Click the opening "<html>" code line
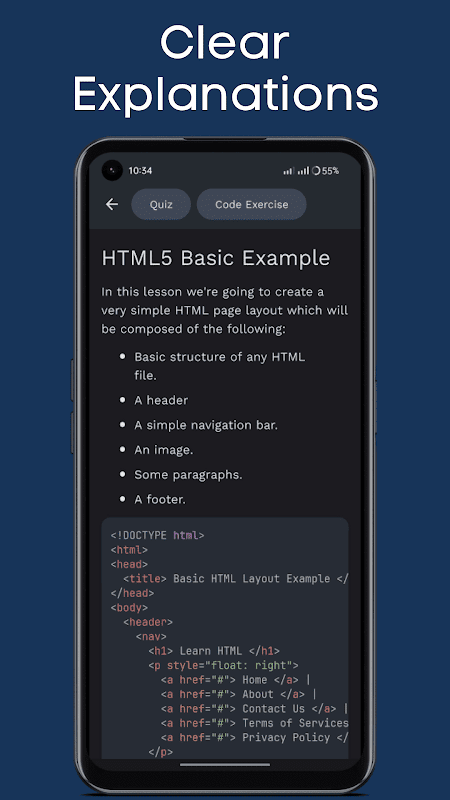The width and height of the screenshot is (450, 800). [129, 550]
